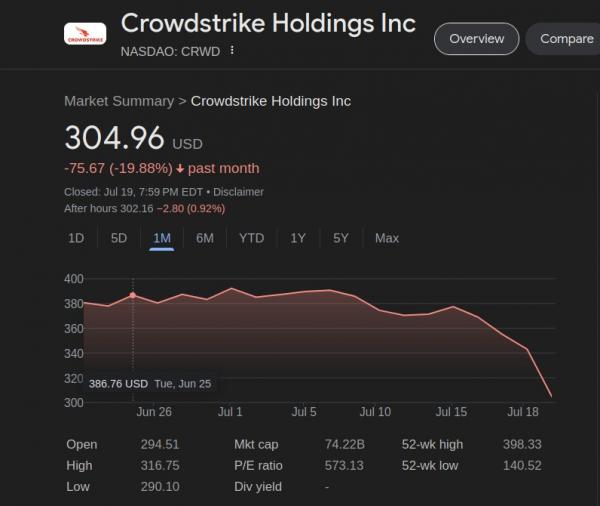Click the Crowdstrike logo icon
600x506 pixels.
pyautogui.click(x=85, y=34)
